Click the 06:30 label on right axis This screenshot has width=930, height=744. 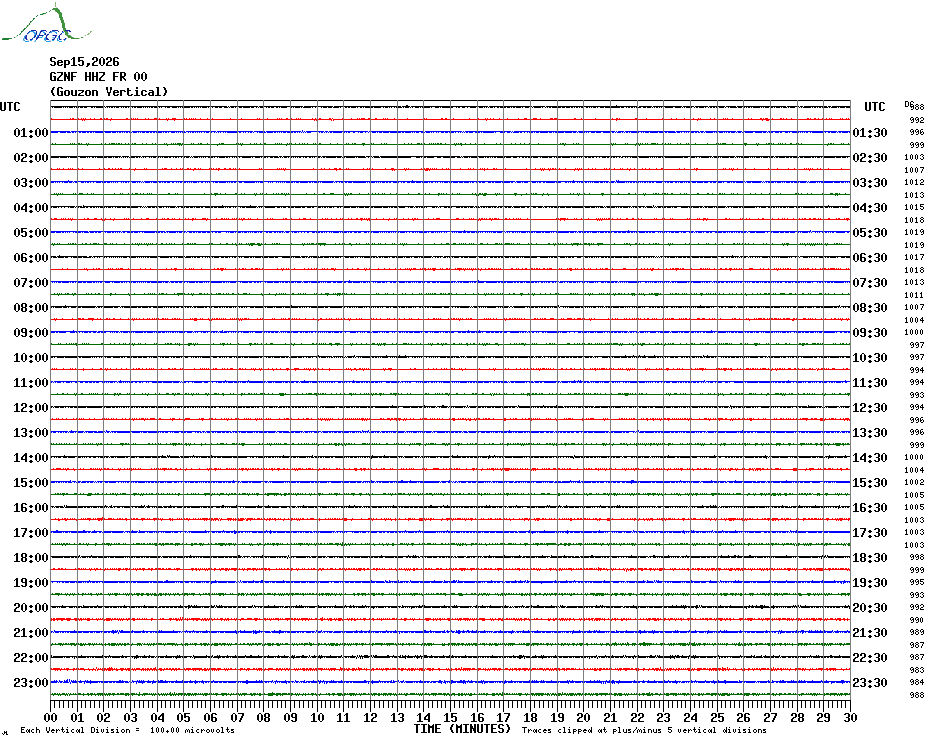coord(870,257)
